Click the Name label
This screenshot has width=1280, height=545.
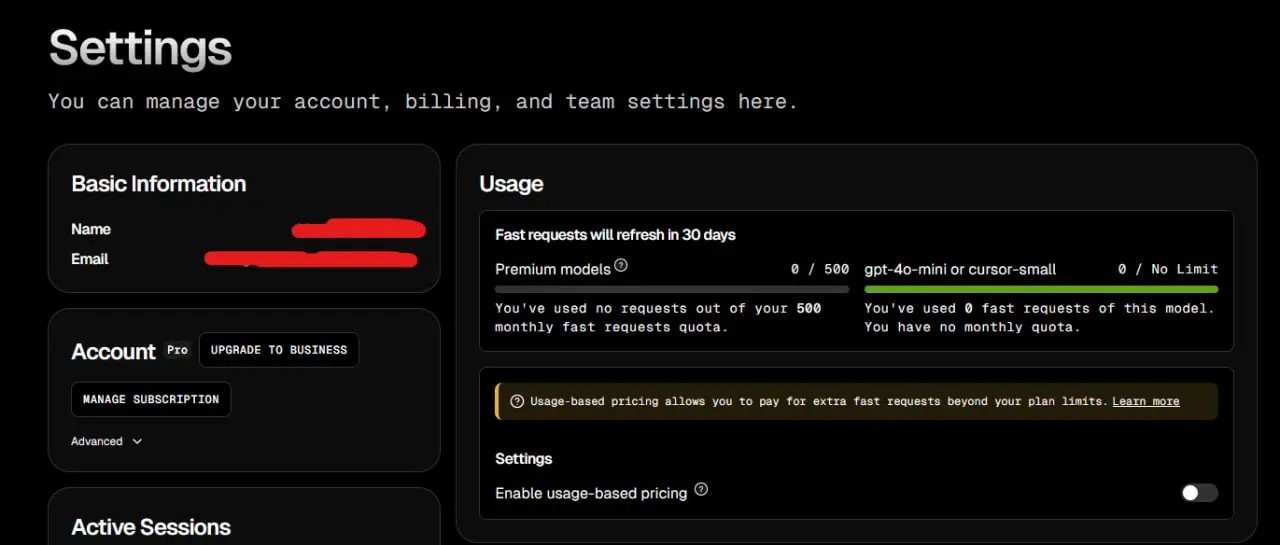tap(91, 229)
